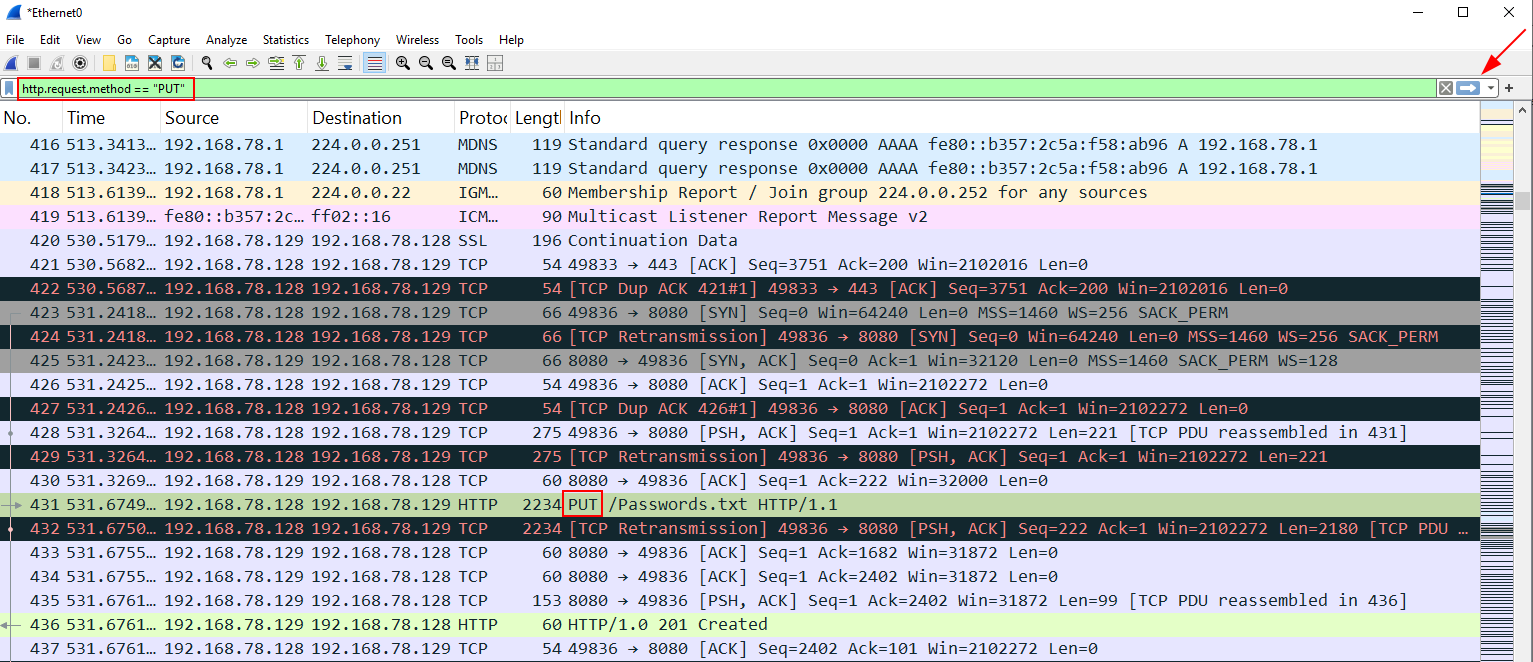Open capture options via the gear icon
Viewport: 1533px width, 662px height.
point(80,63)
